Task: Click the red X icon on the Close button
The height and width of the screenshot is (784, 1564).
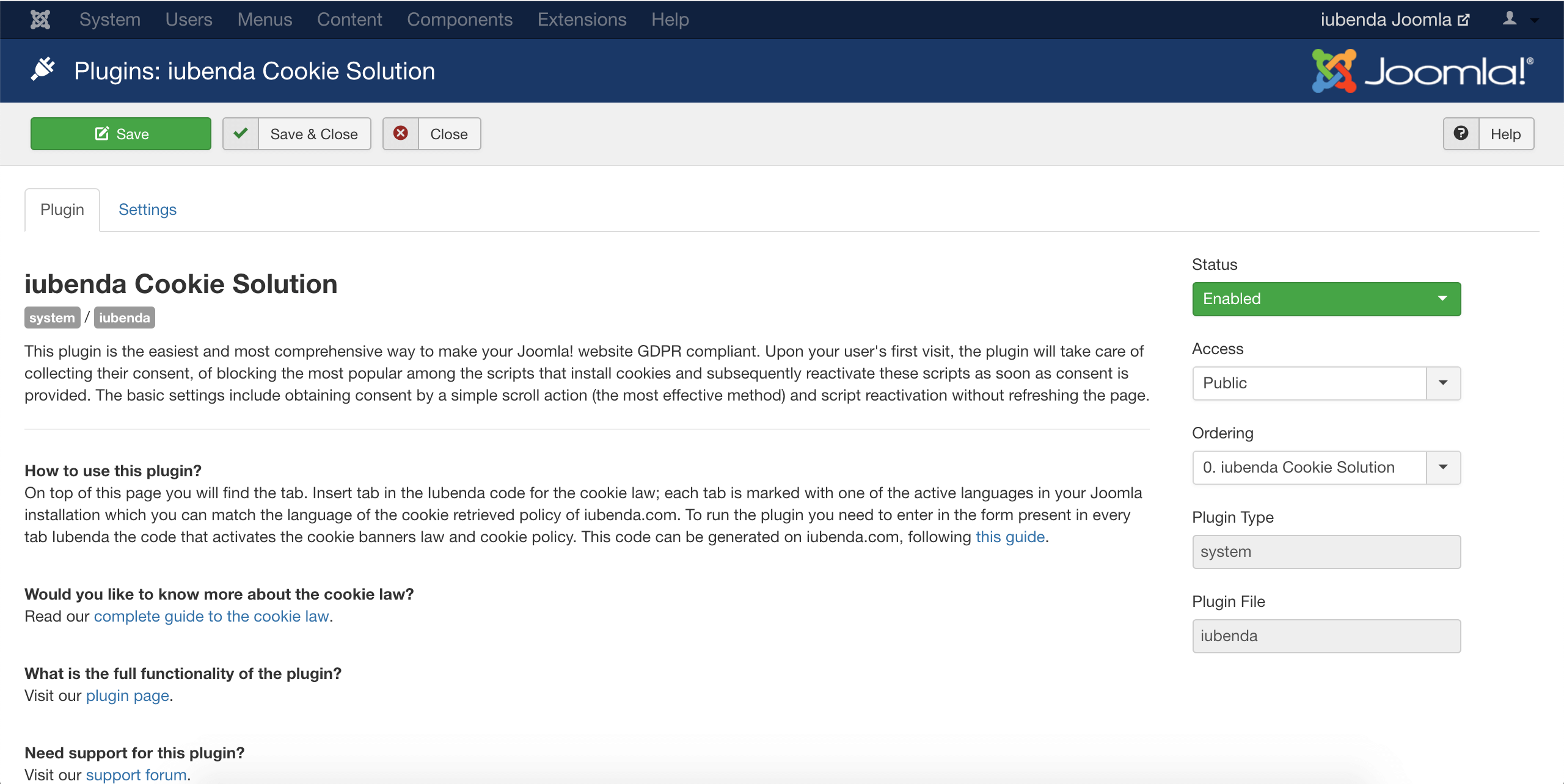Action: coord(401,133)
